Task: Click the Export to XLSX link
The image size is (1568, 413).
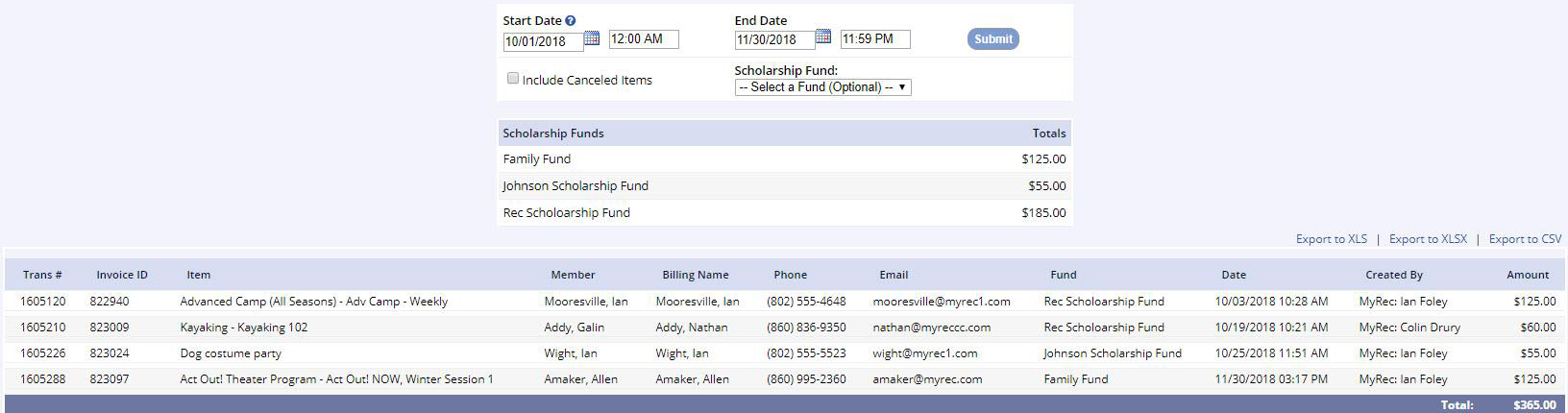Action: click(1428, 239)
